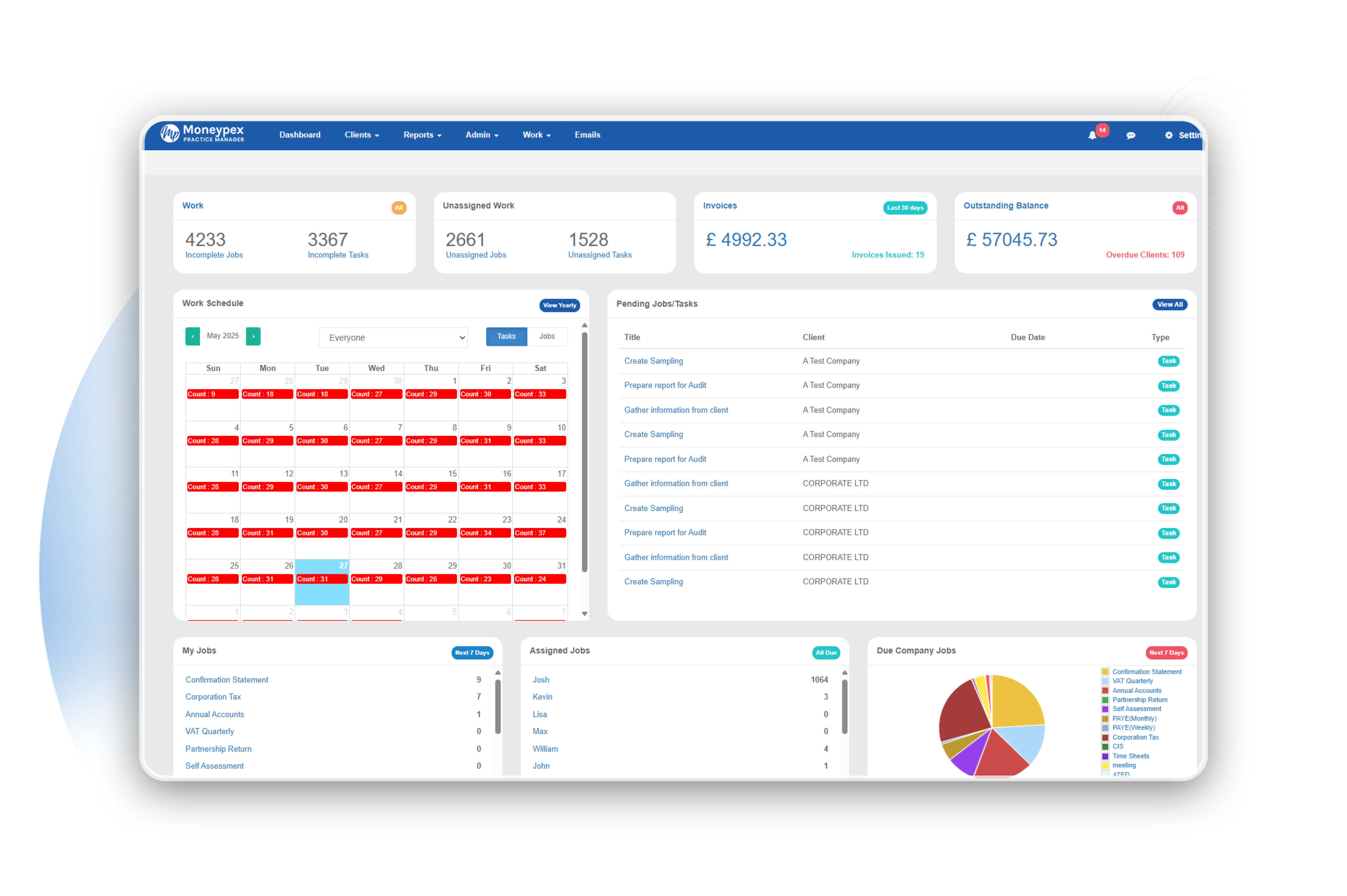Image resolution: width=1347 pixels, height=896 pixels.
Task: Select the Tasks toggle in Work Schedule
Action: (x=506, y=337)
